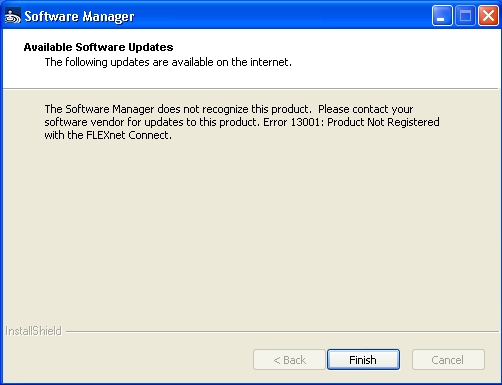Click the grayed-out maximize button
Viewport: 502px width, 385px height.
coord(465,16)
